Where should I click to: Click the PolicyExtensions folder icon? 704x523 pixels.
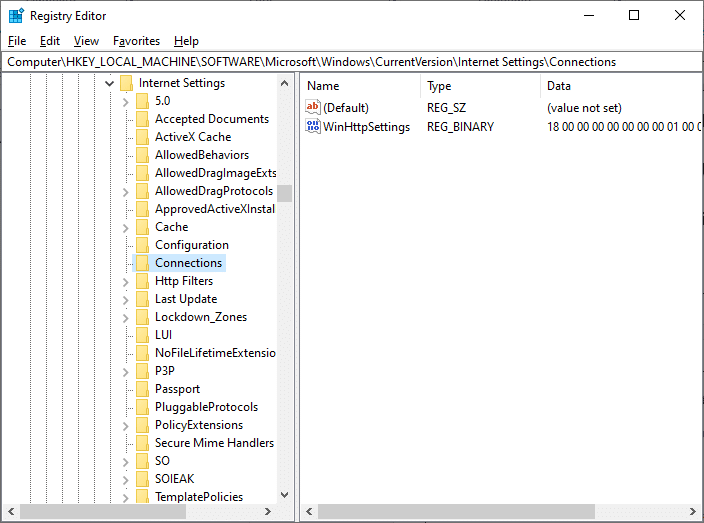[x=142, y=425]
